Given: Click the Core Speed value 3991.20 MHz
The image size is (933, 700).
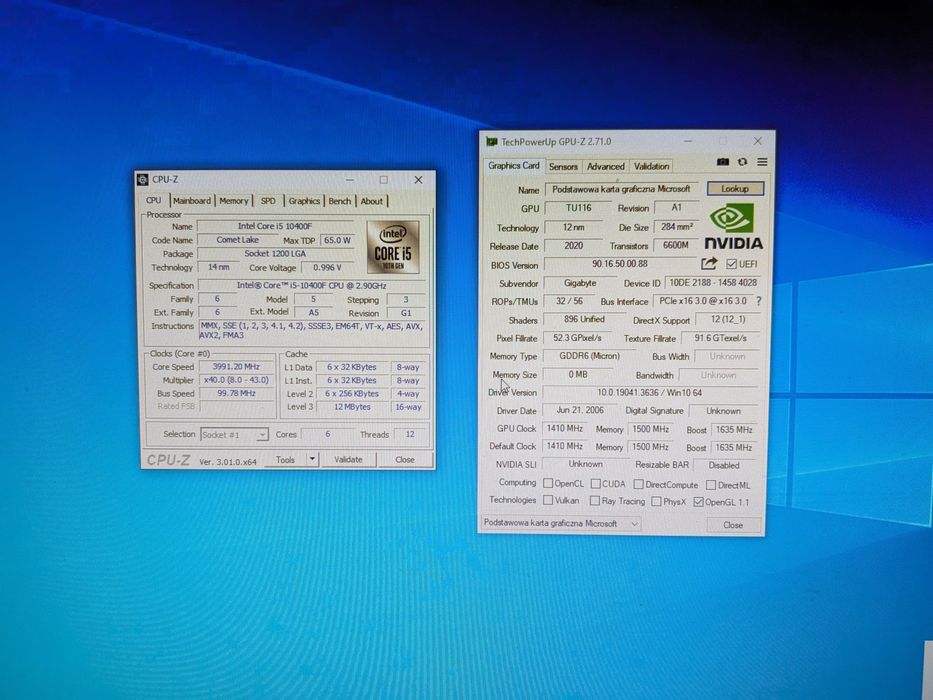Looking at the screenshot, I should click(x=236, y=367).
